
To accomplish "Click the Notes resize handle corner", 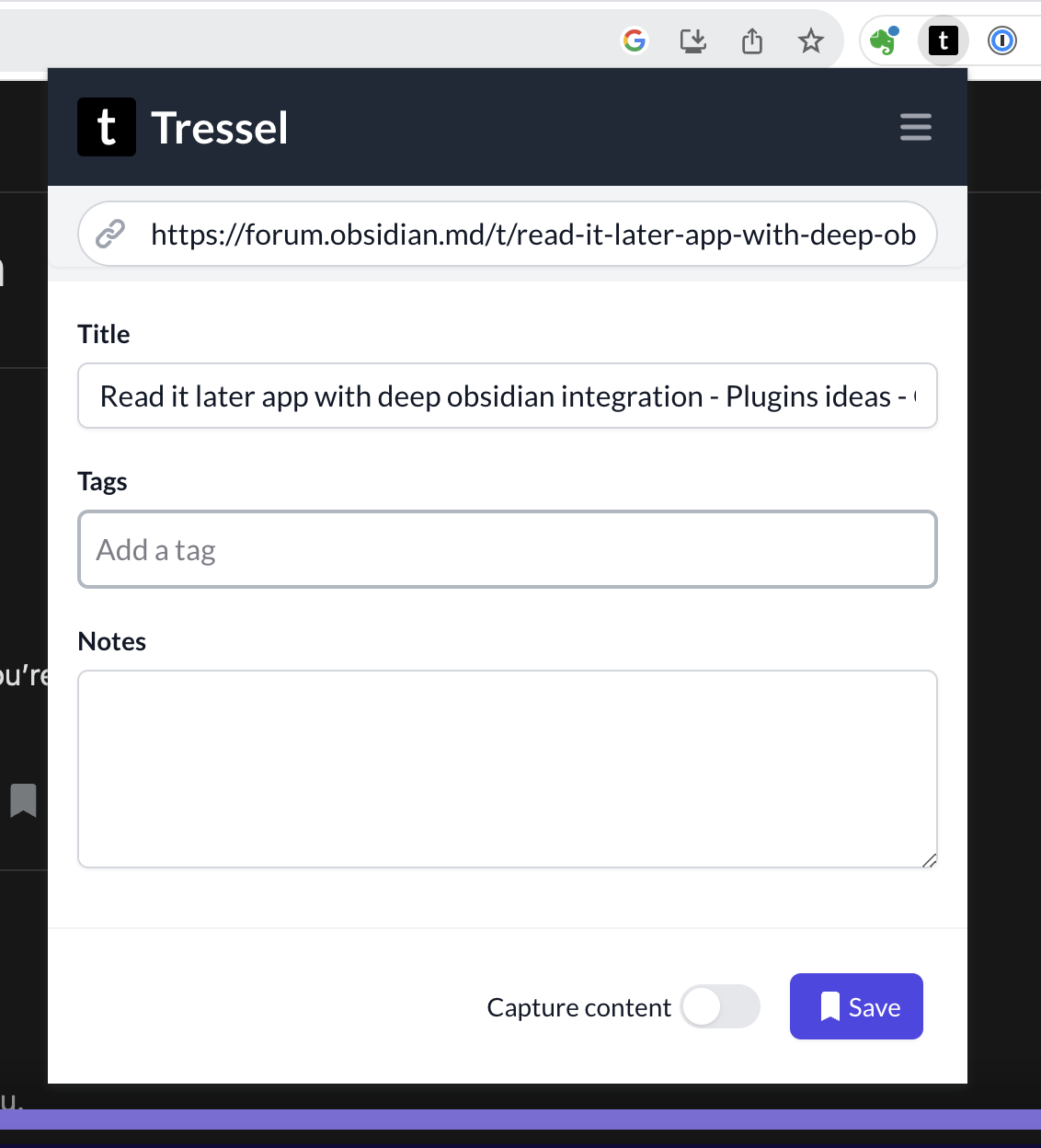I will point(929,860).
